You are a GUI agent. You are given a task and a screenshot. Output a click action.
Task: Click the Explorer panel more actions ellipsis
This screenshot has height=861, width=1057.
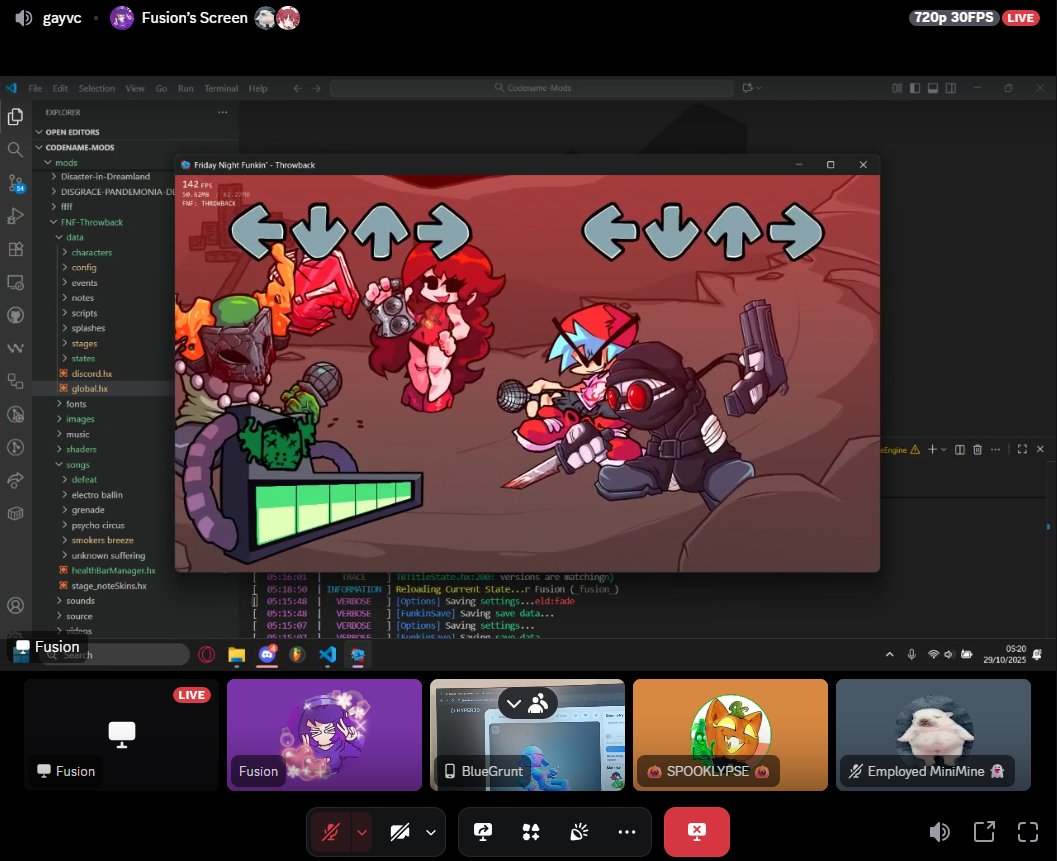[x=222, y=113]
